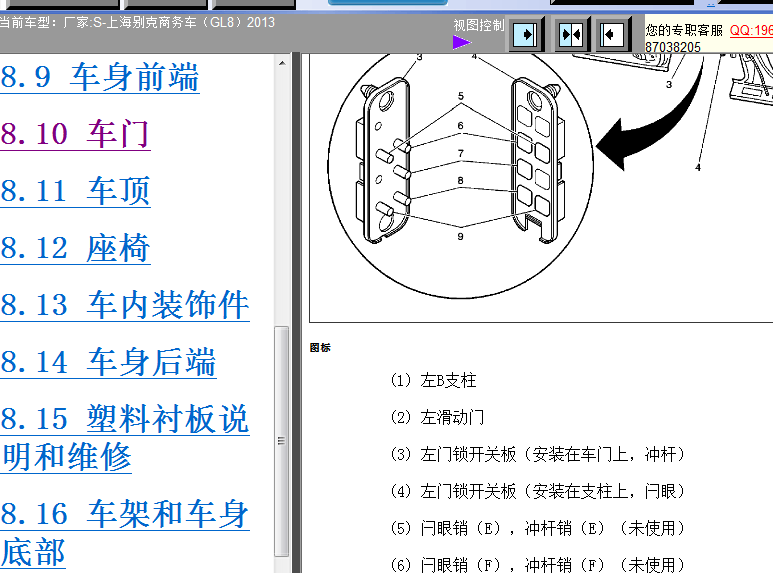Screen dimensions: 773x573
Task: Click the expand-left view control button
Action: [613, 34]
